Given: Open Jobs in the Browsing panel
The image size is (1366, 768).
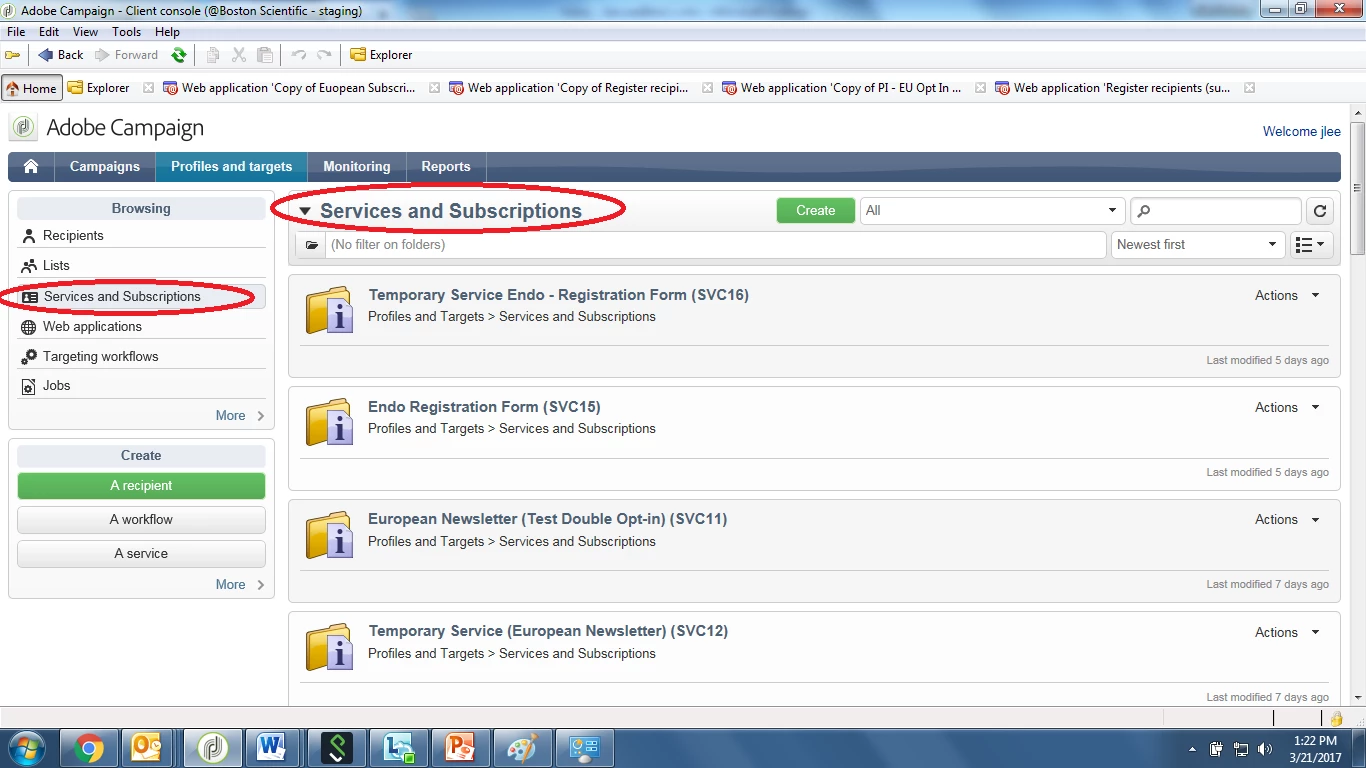Looking at the screenshot, I should click(x=56, y=386).
